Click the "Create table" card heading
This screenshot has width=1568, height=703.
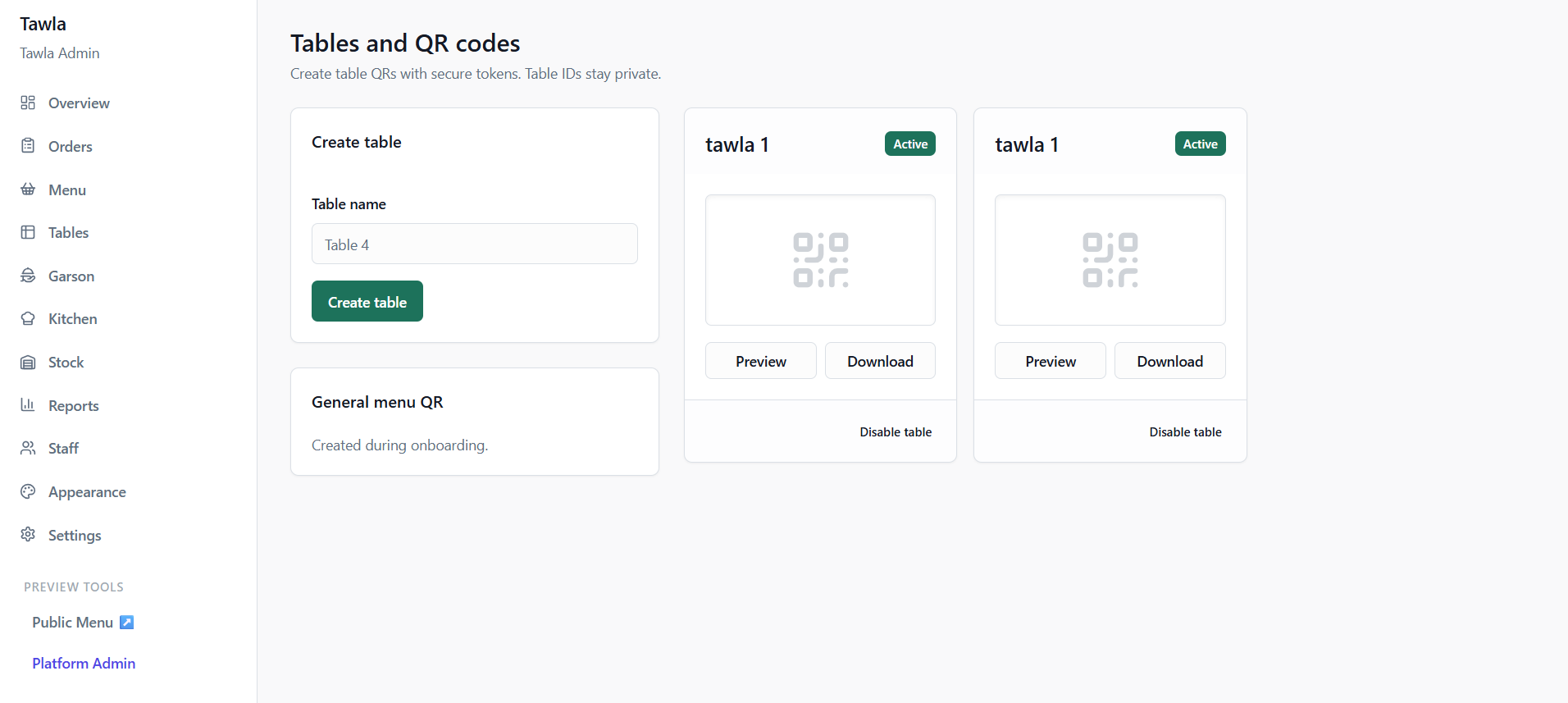tap(357, 142)
